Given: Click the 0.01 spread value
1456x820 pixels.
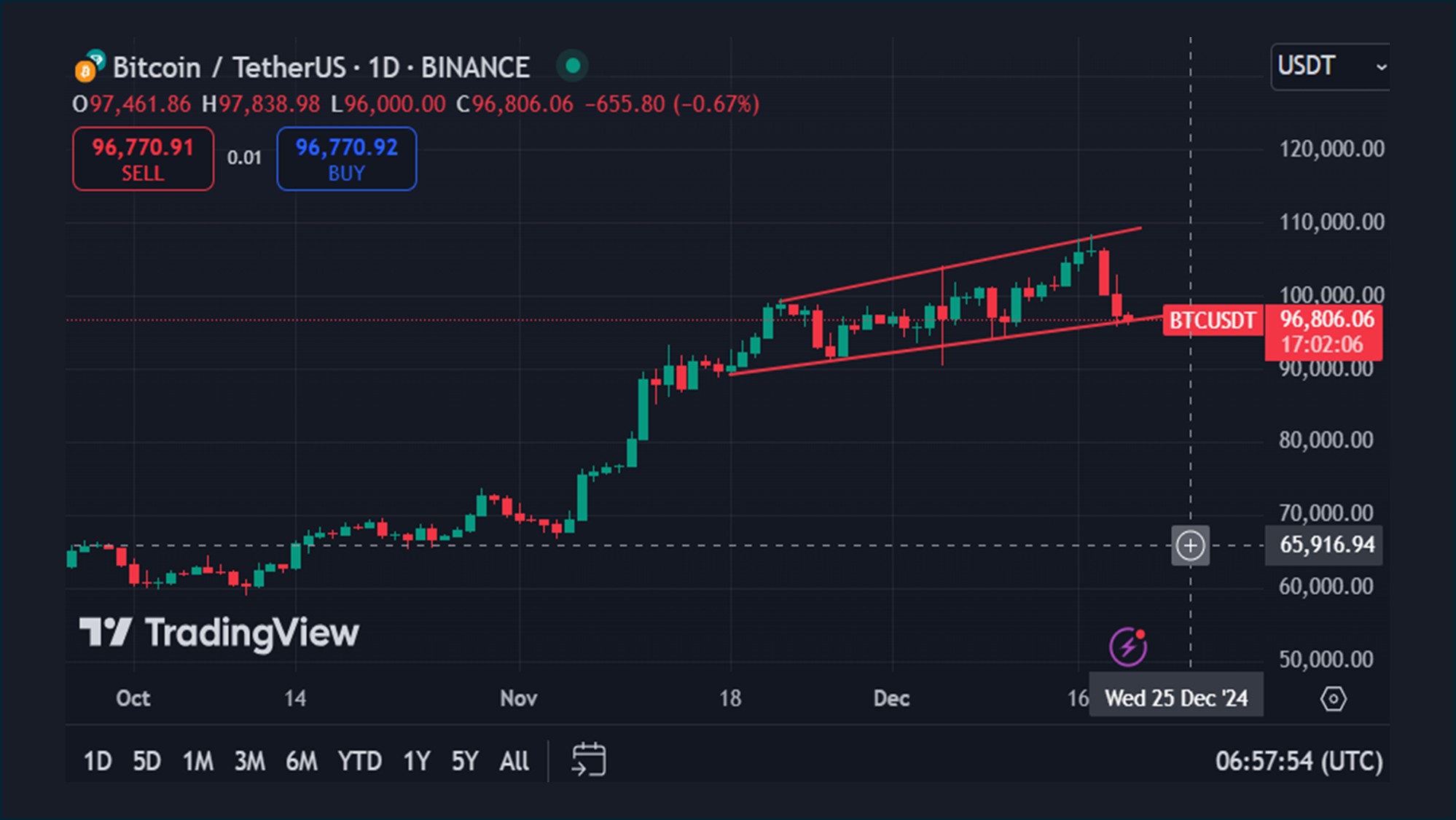Looking at the screenshot, I should [x=244, y=157].
